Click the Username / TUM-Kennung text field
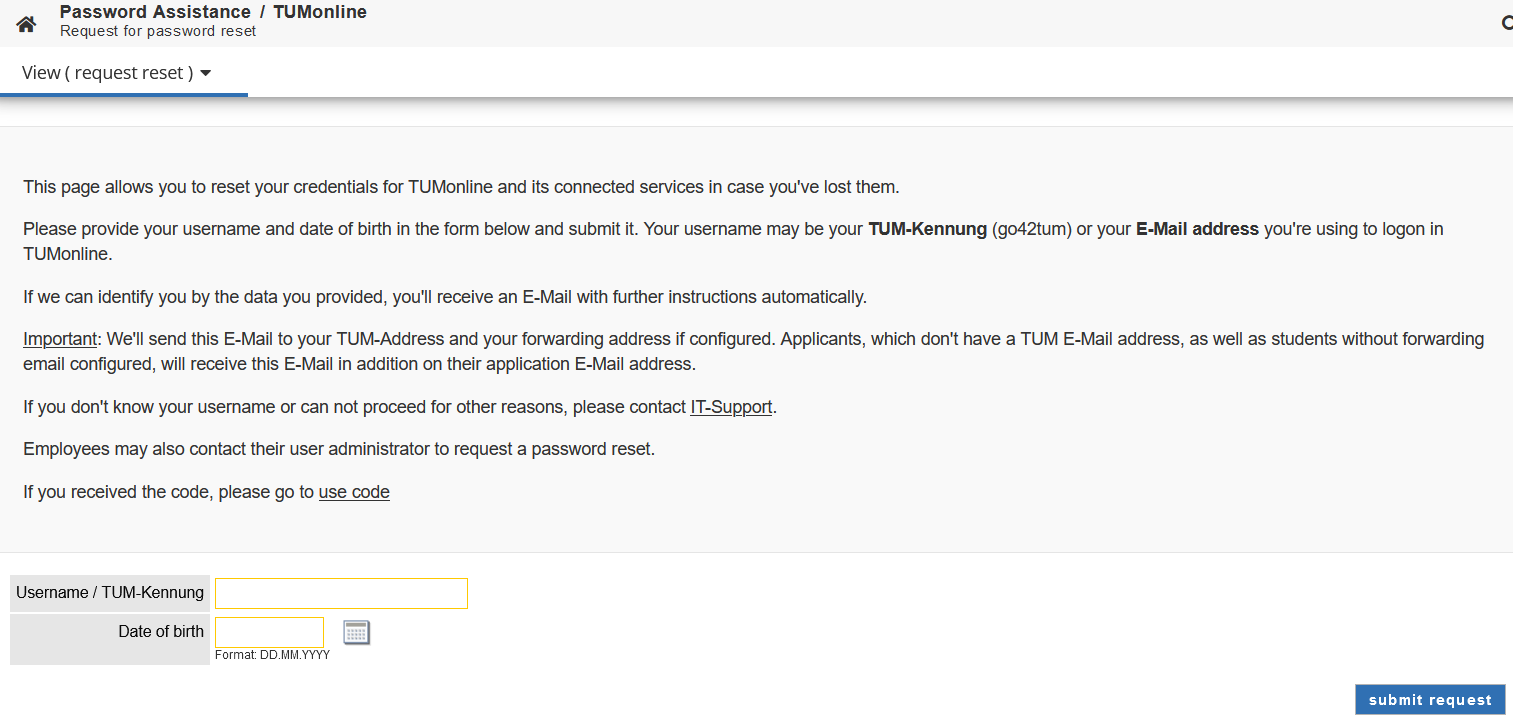This screenshot has width=1513, height=720. [341, 593]
